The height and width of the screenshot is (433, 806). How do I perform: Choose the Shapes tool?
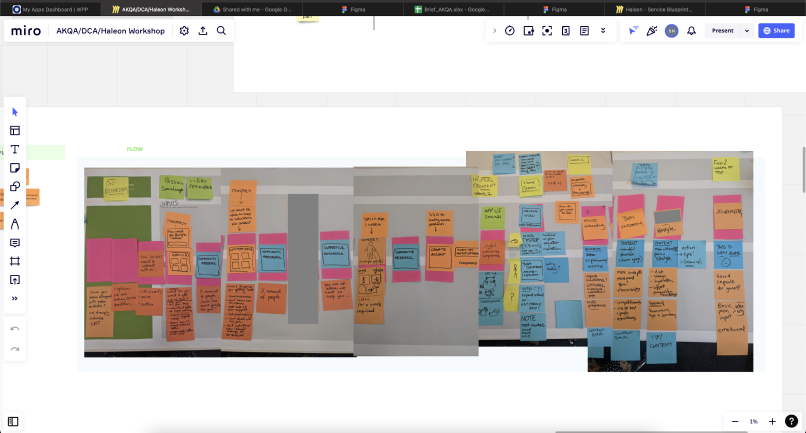(15, 186)
